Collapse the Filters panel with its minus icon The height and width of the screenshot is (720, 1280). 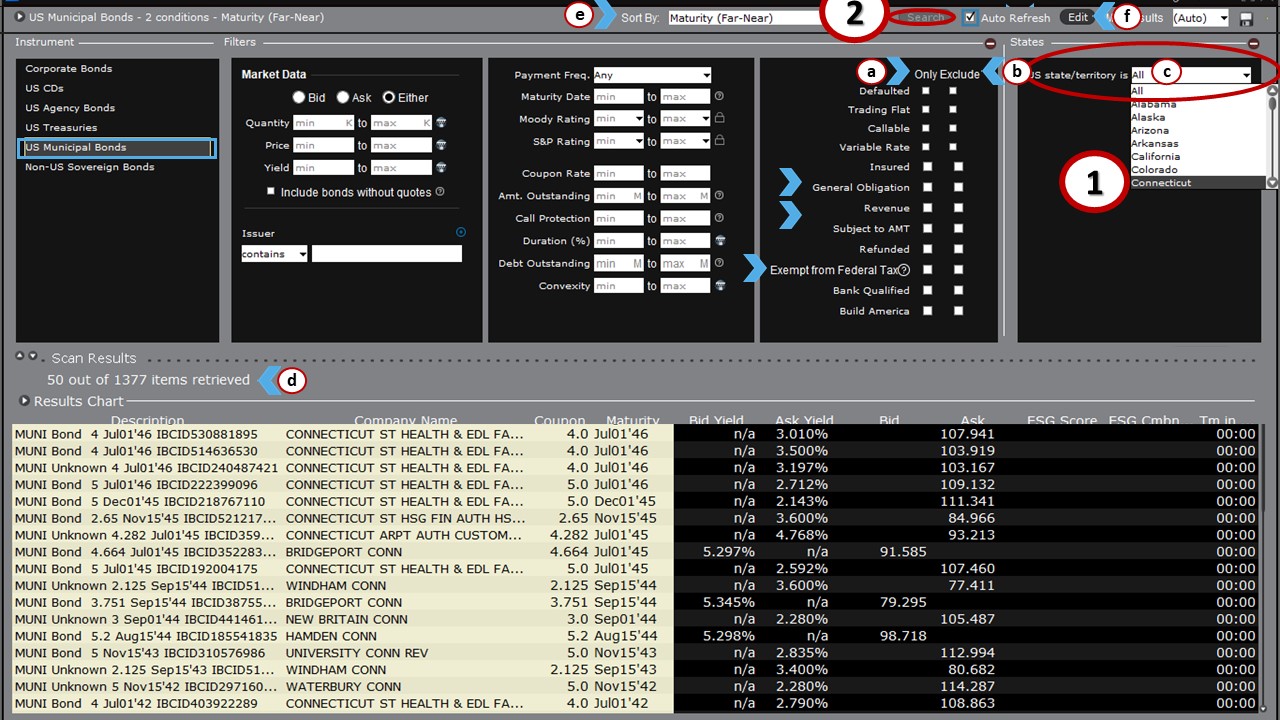point(988,42)
